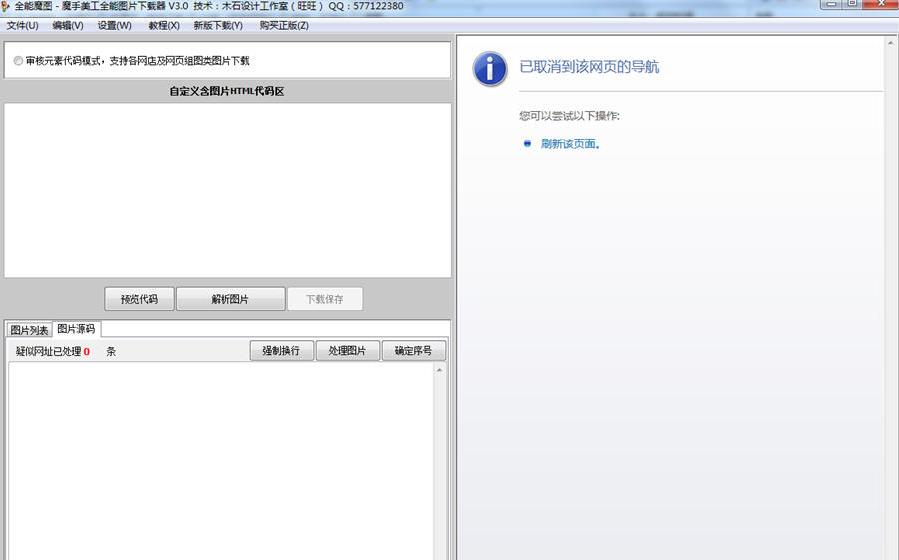Click the app icon in the title bar
The image size is (899, 560).
5,6
